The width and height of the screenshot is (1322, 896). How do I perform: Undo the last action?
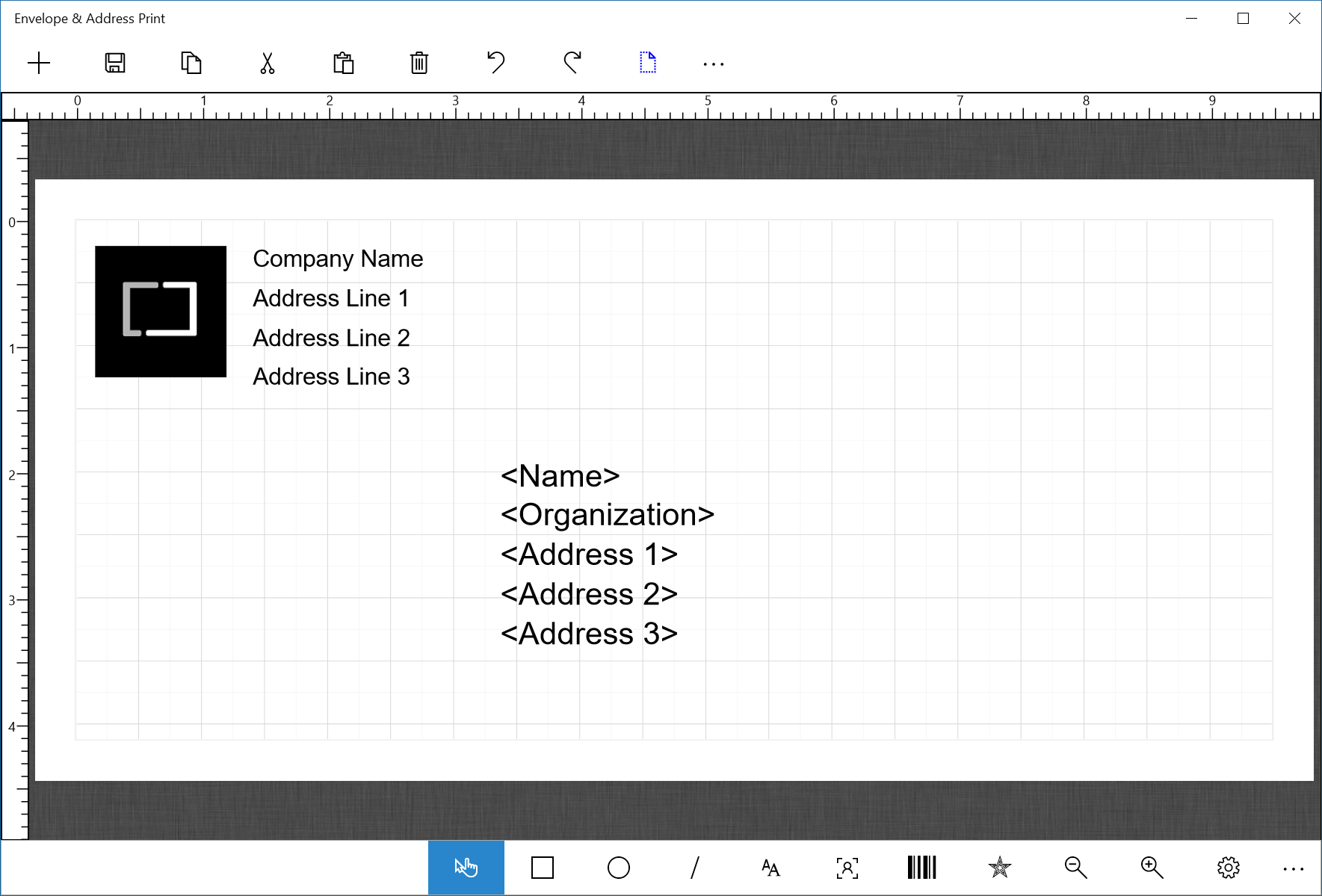[495, 63]
